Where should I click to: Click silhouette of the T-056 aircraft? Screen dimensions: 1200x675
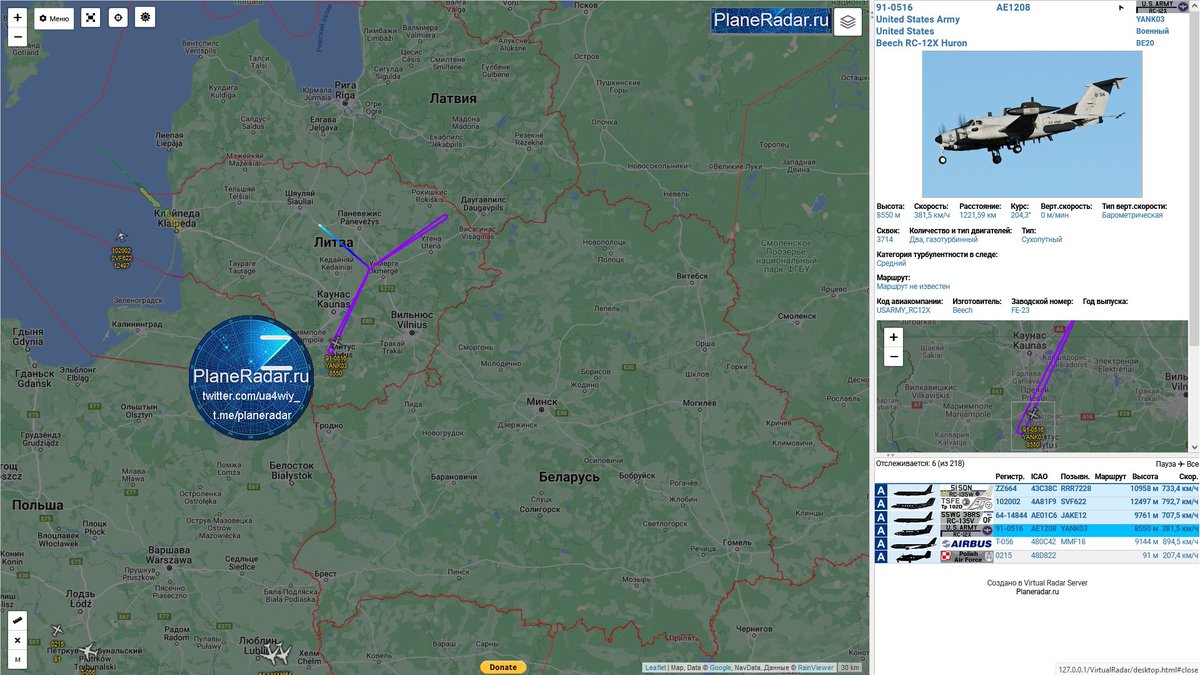913,543
